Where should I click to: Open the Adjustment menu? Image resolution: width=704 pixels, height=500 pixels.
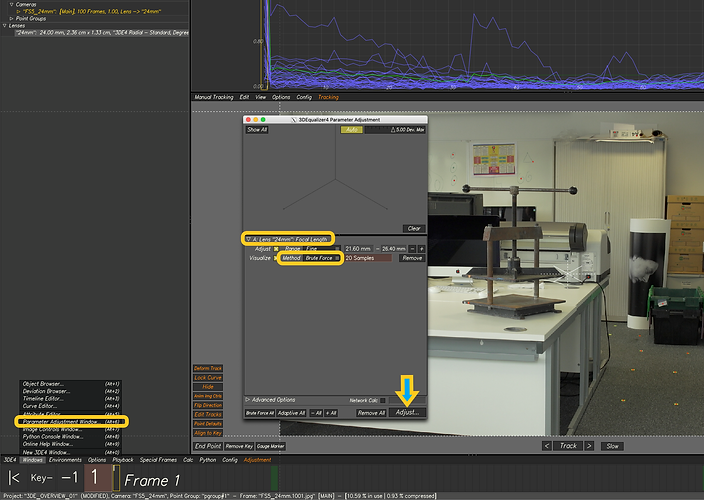click(257, 460)
